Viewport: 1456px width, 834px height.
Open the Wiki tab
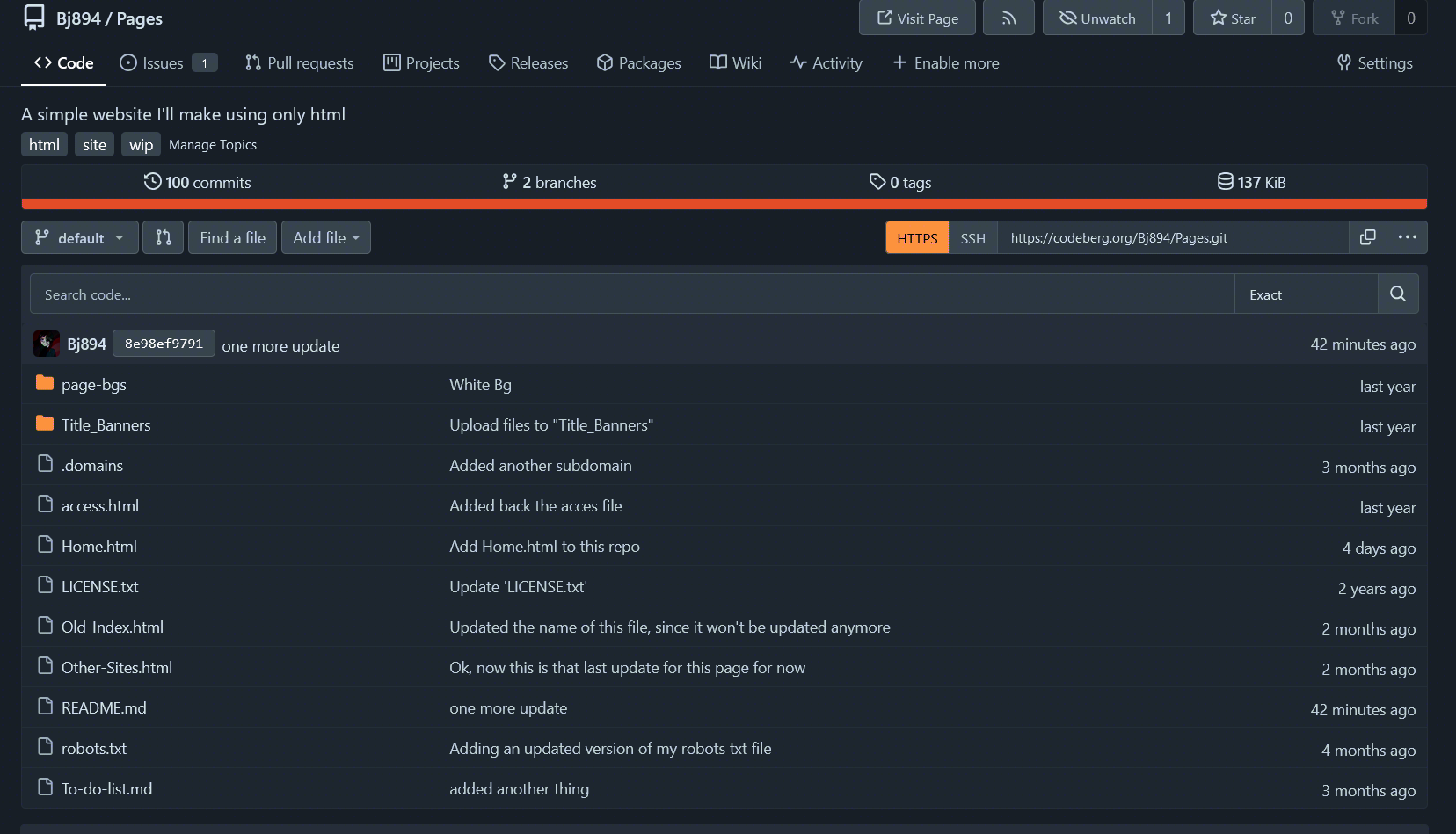(x=735, y=62)
